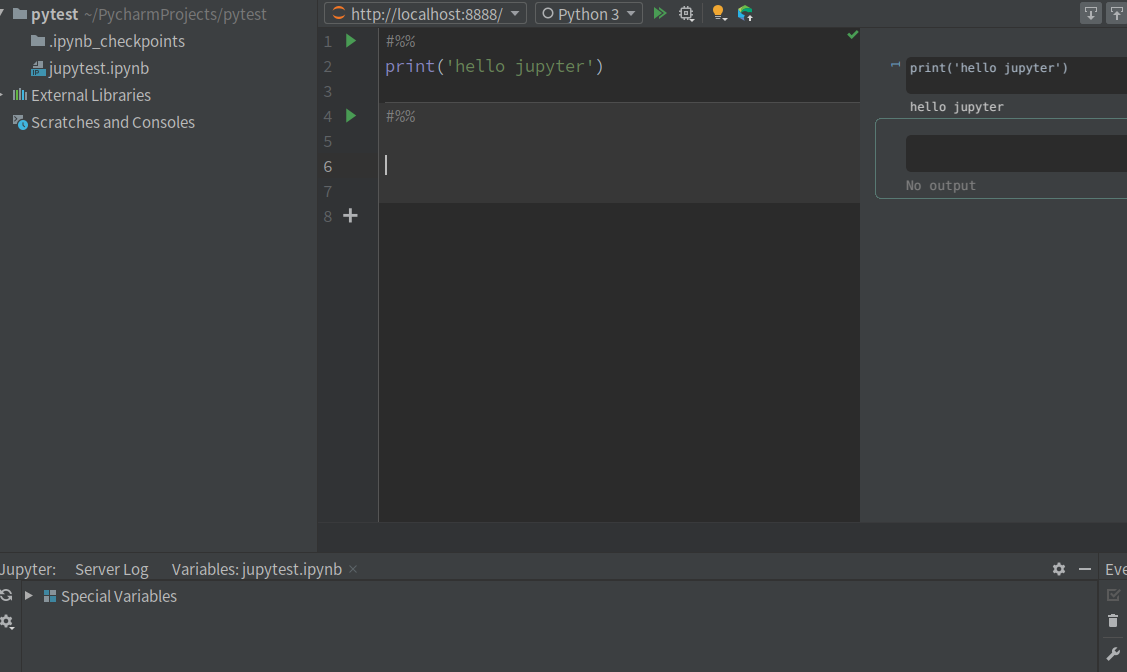Viewport: 1127px width, 672px height.
Task: Refresh variables in Jupyter tool window
Action: click(6, 595)
